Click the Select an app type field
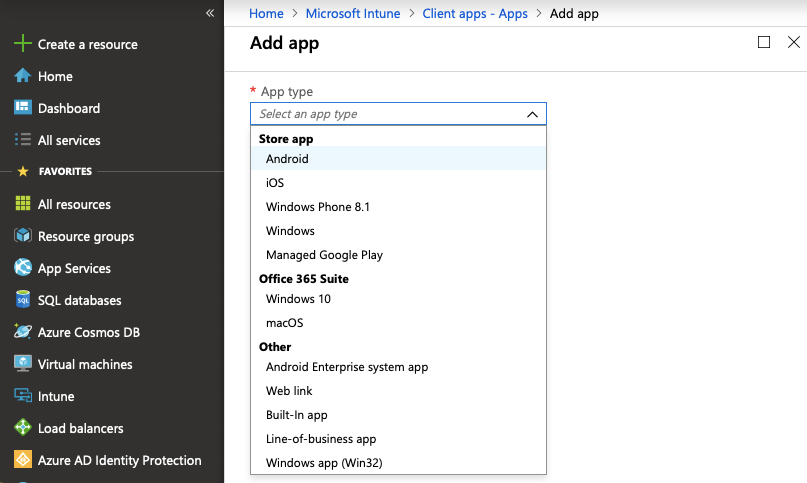Screen dimensions: 807x483 (398, 114)
